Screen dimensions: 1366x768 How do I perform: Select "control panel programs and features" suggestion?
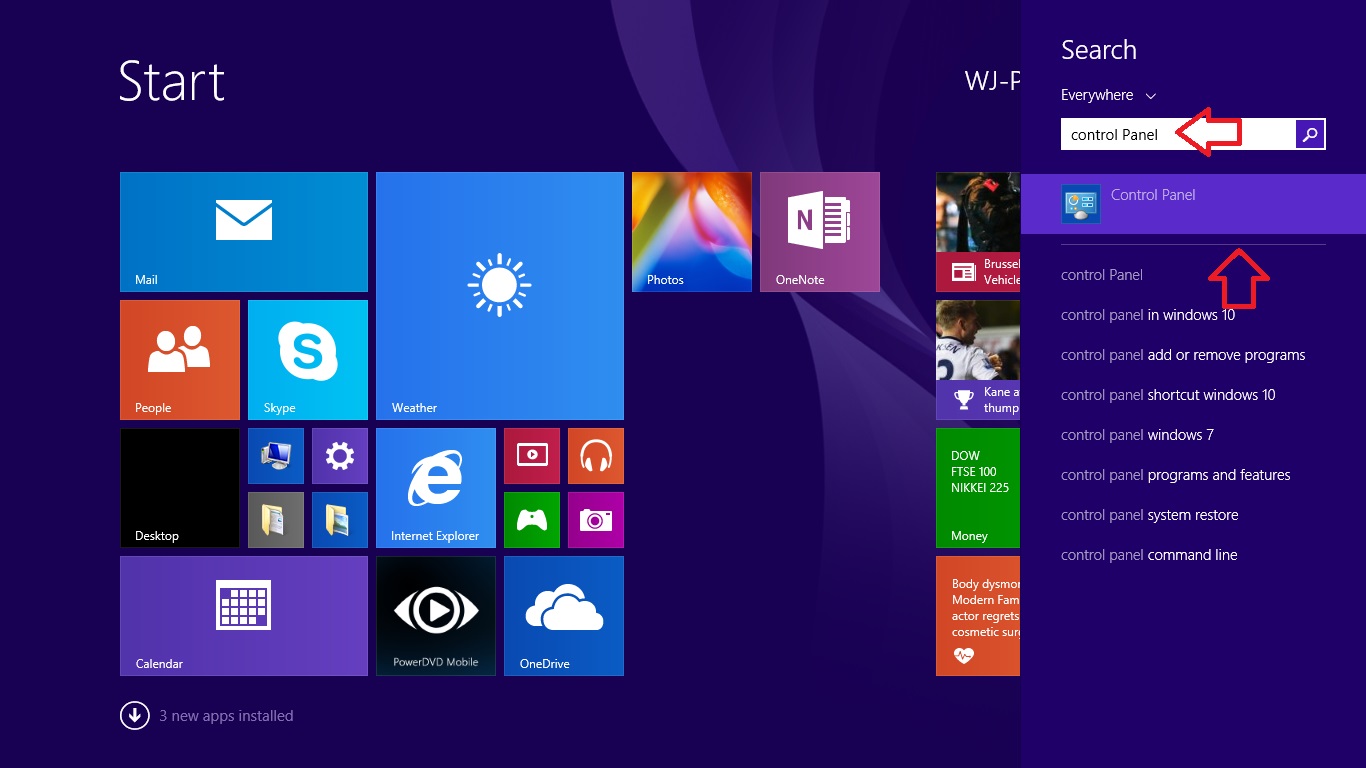tap(1176, 475)
